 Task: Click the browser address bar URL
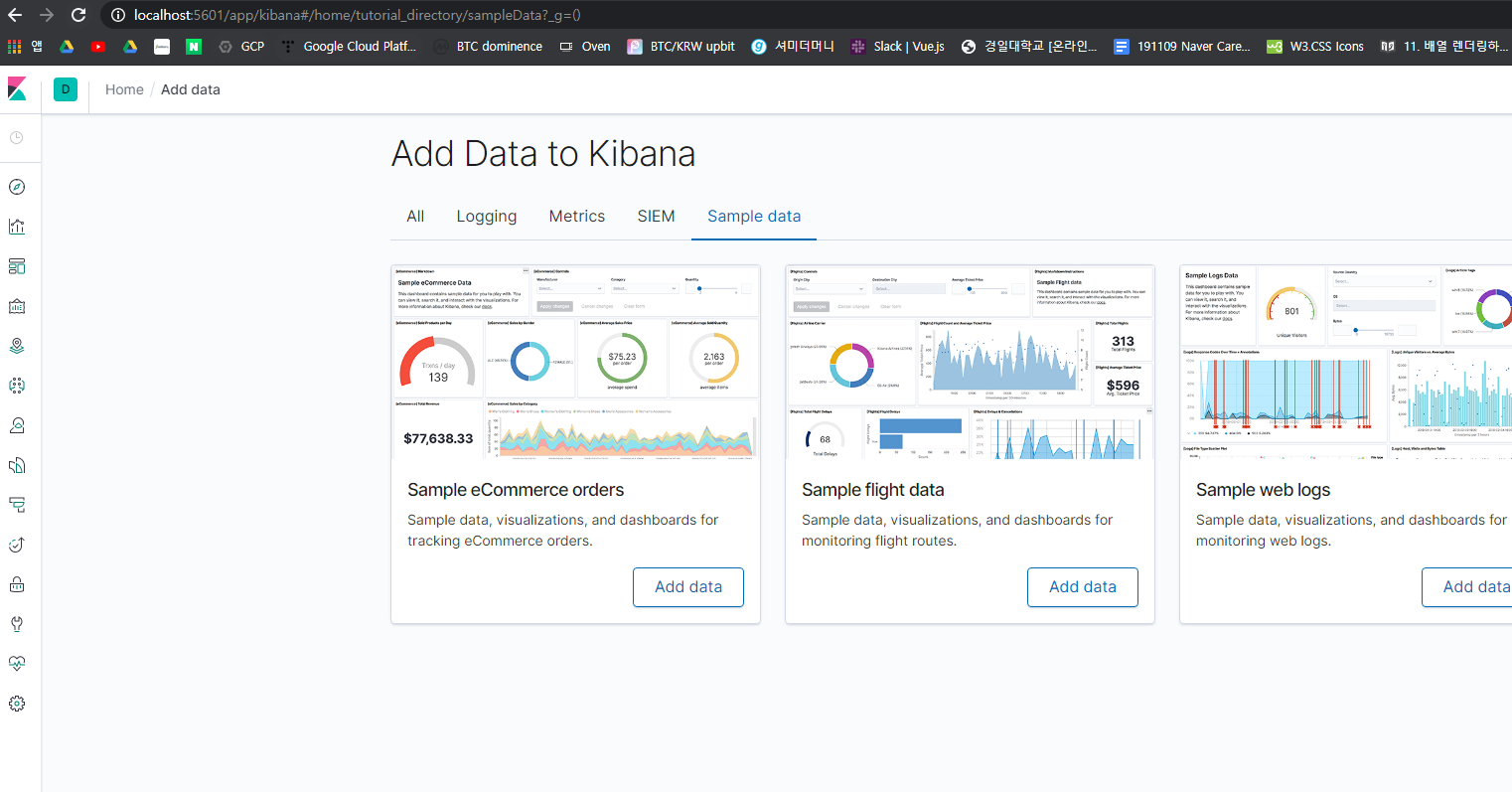click(x=358, y=15)
